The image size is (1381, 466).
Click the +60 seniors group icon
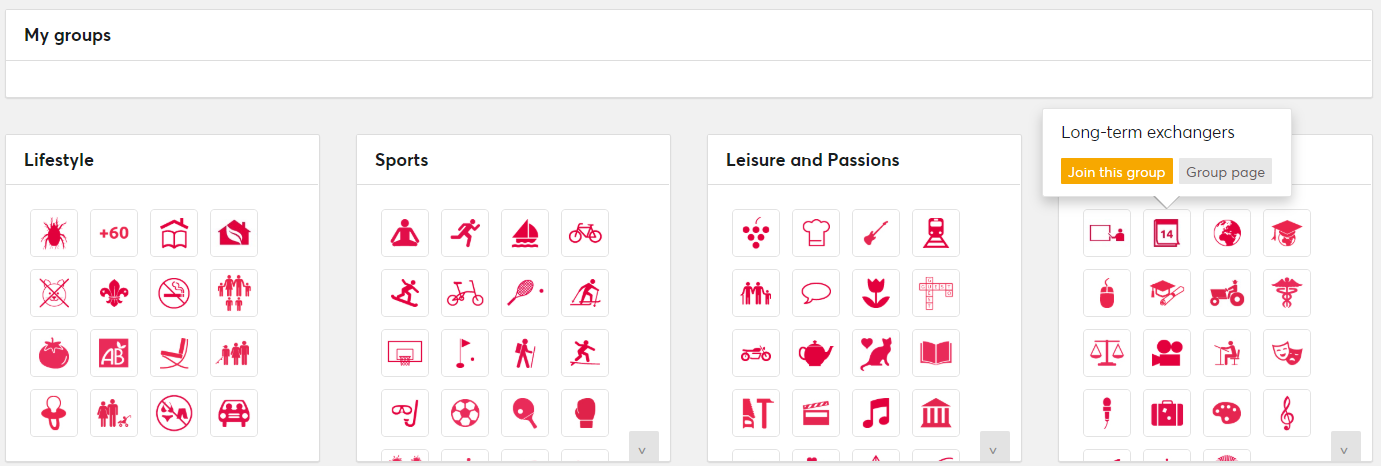pyautogui.click(x=114, y=233)
